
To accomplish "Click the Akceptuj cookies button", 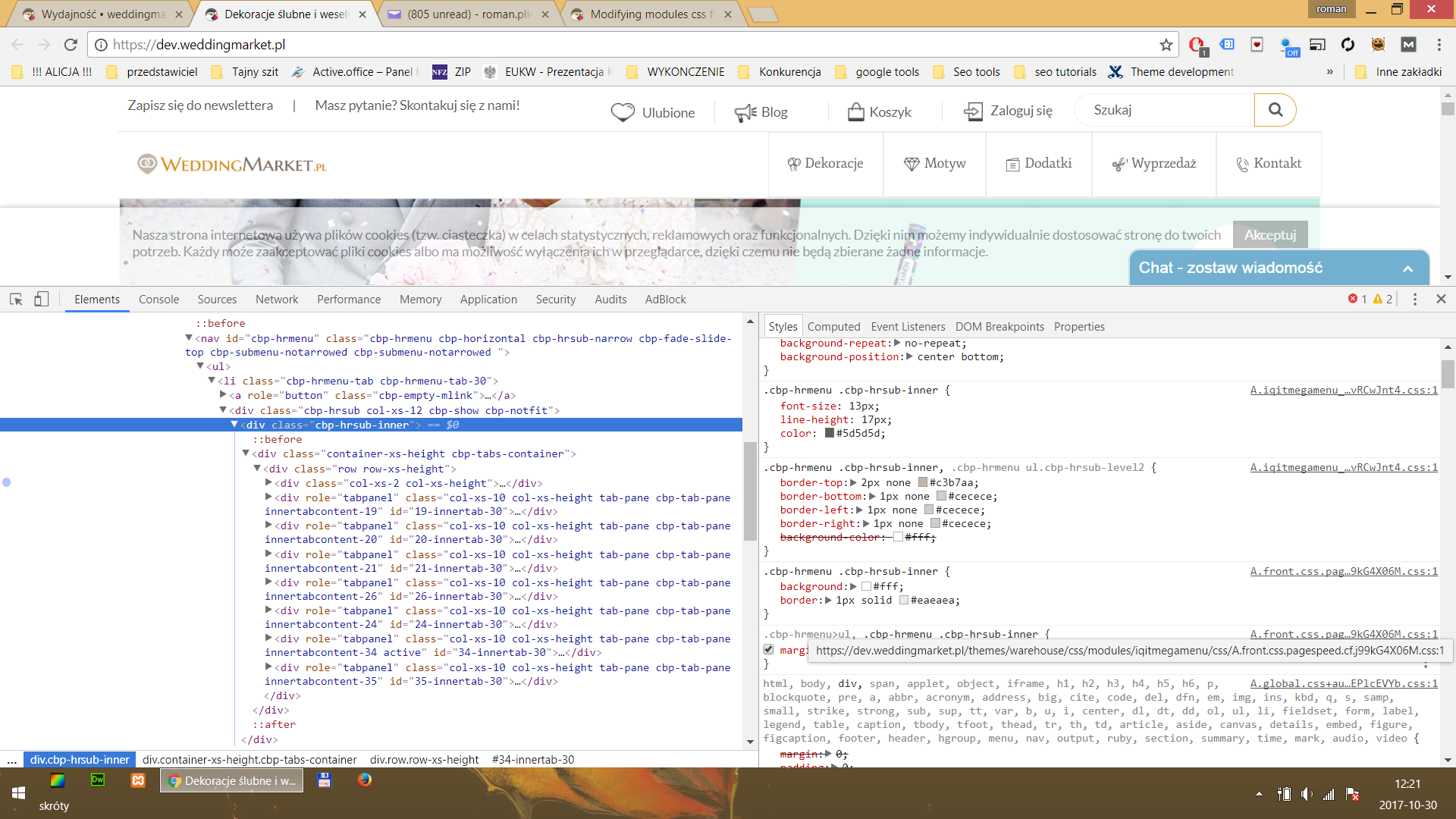I will [x=1270, y=235].
